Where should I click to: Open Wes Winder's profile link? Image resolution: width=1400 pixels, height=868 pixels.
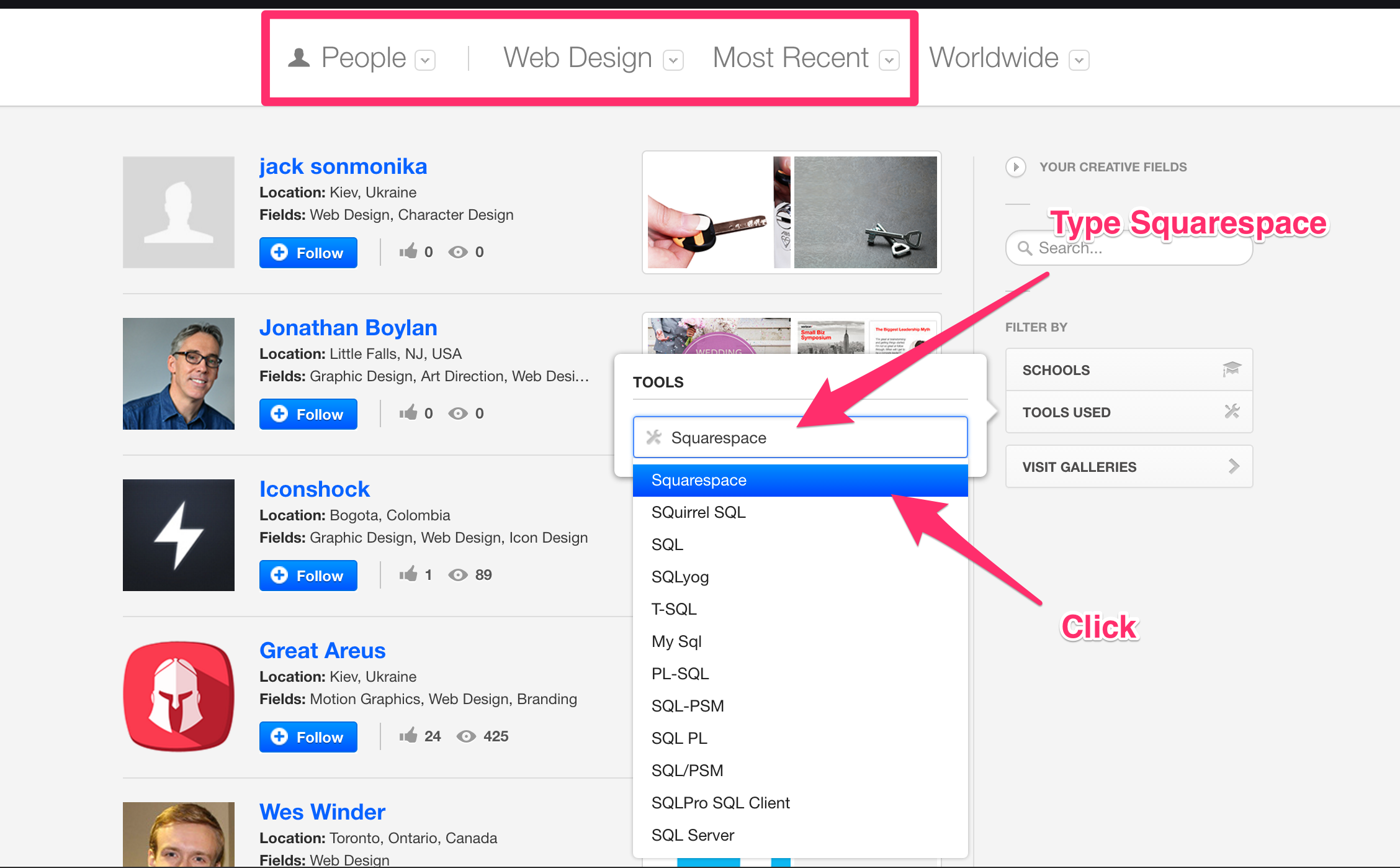pos(323,812)
